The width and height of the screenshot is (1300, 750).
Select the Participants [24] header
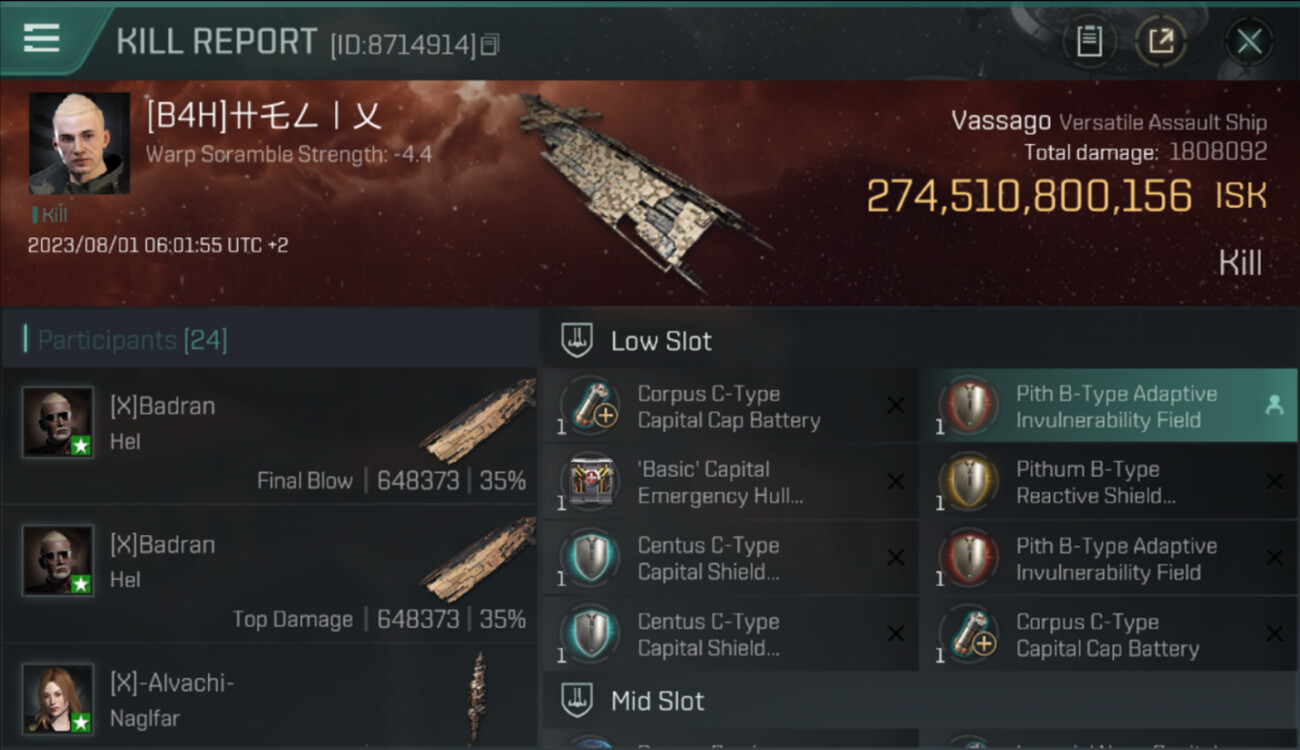132,340
